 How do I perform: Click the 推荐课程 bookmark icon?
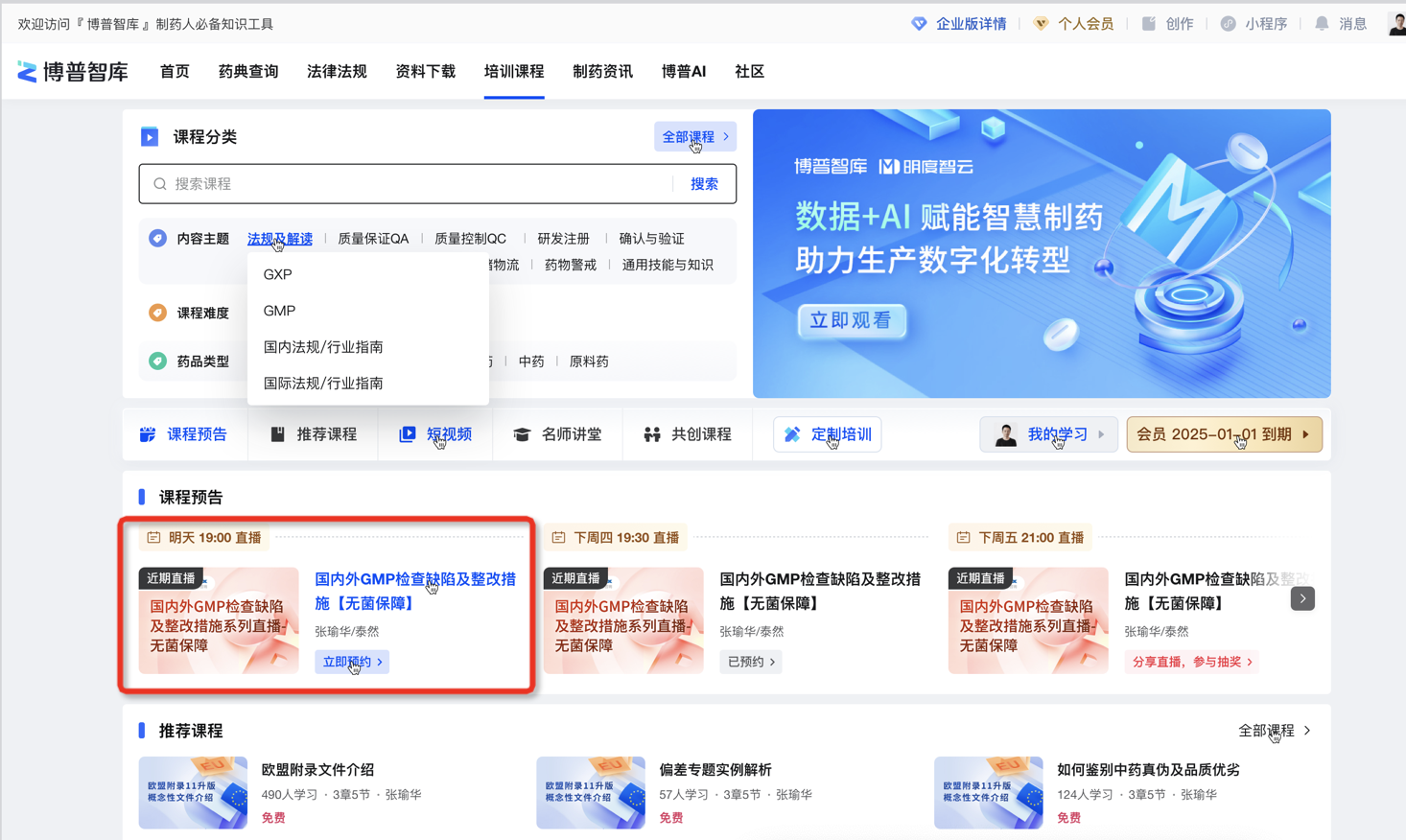277,434
